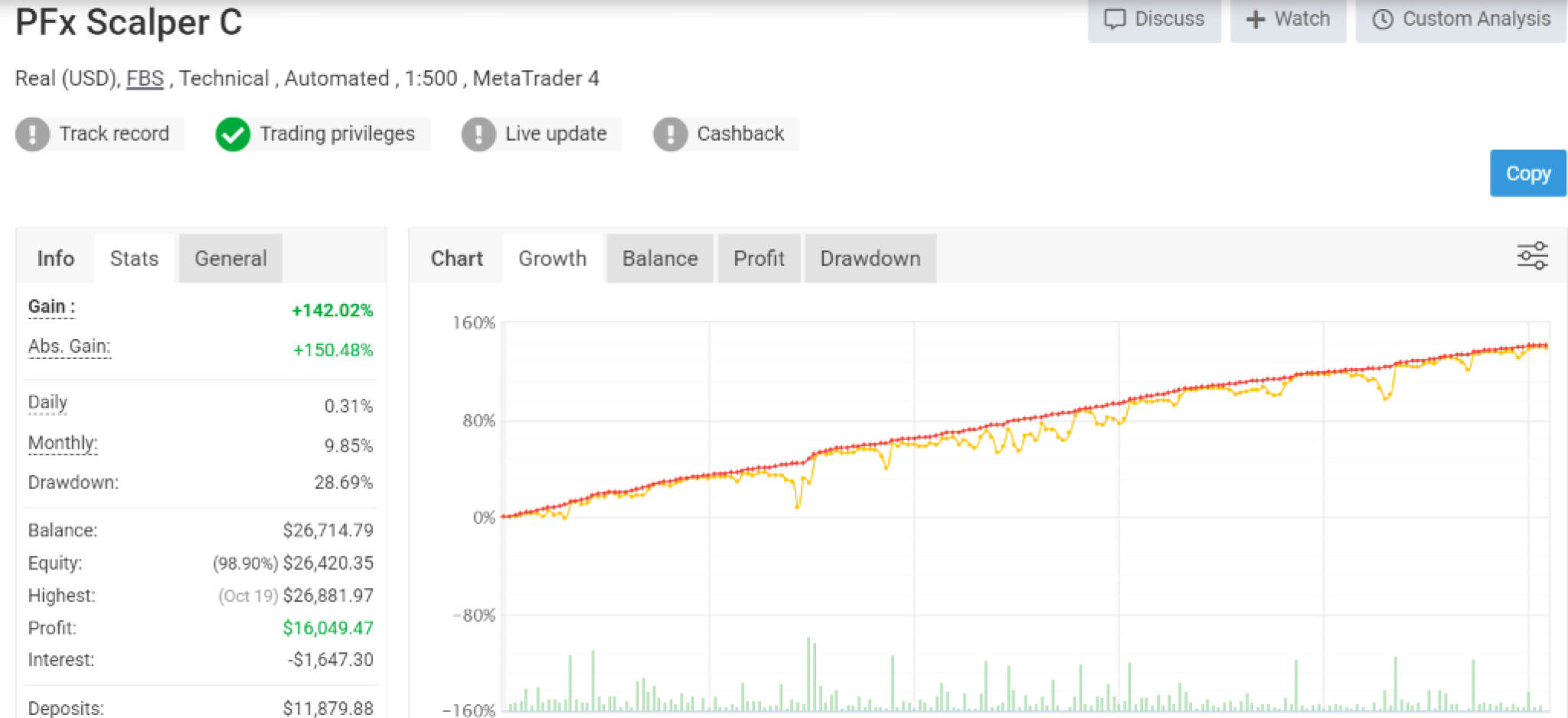Click the Trading privileges green checkmark icon
The width and height of the screenshot is (1568, 718).
coord(233,134)
